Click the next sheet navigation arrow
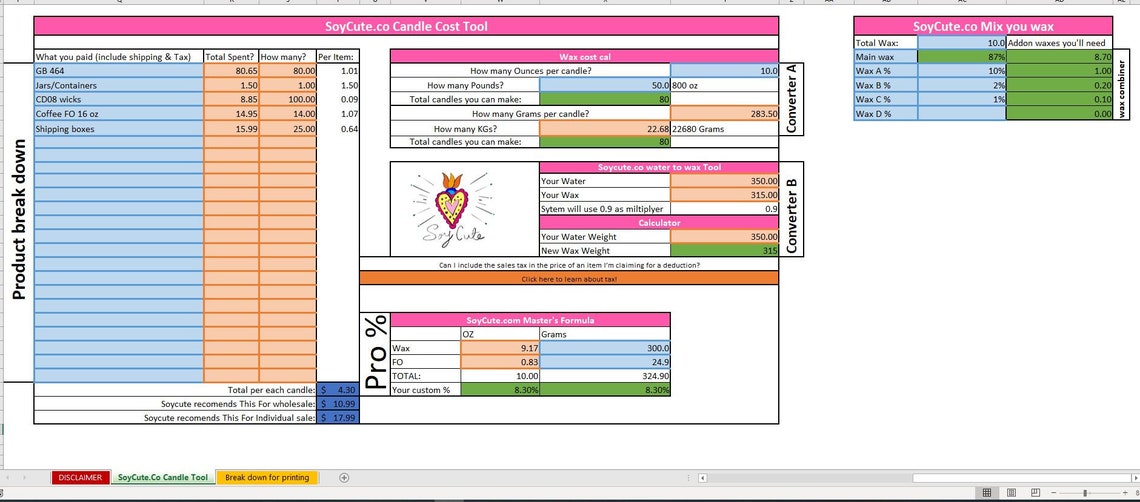1140x502 pixels. (25, 478)
